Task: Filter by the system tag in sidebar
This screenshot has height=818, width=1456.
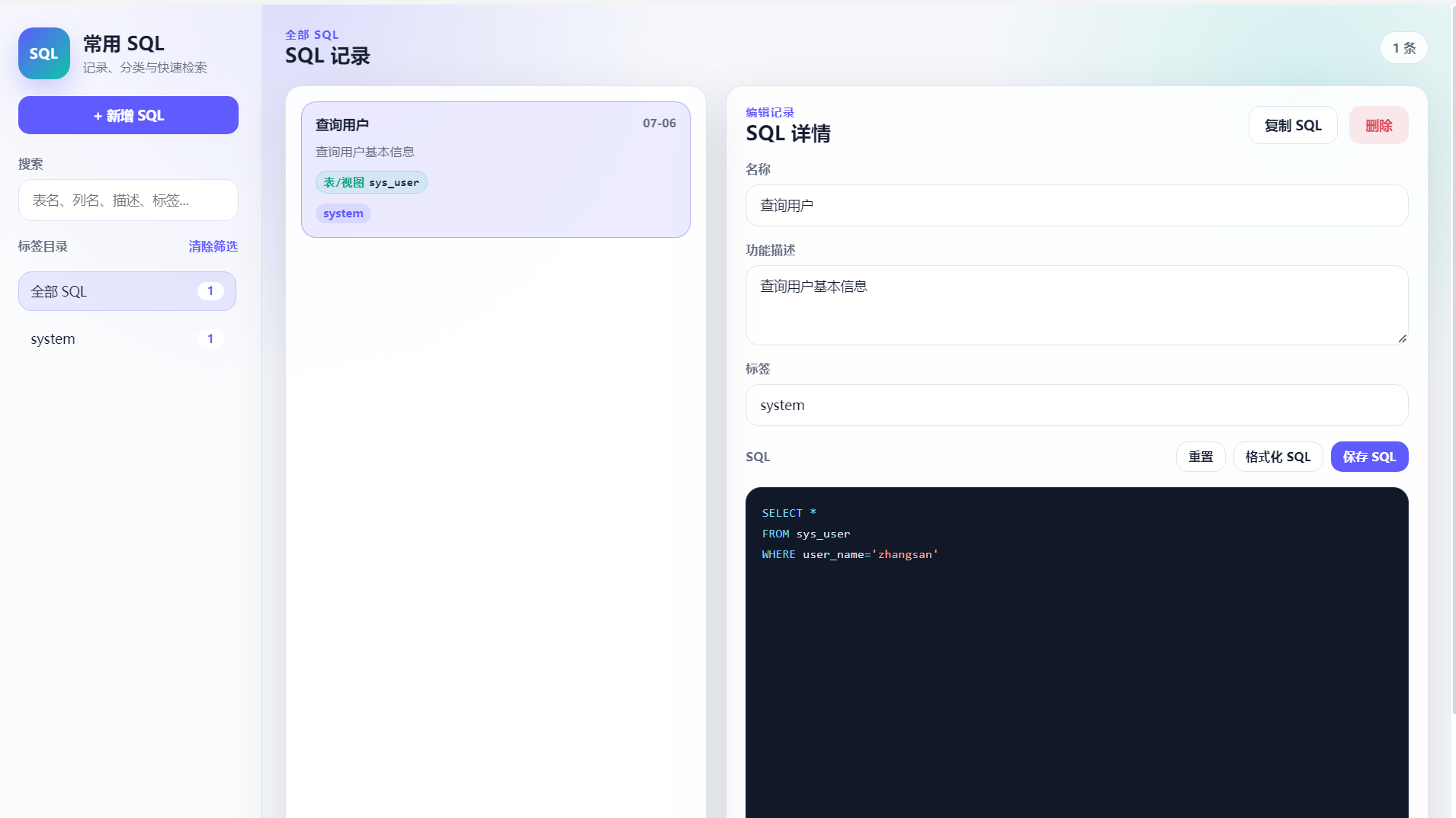Action: pyautogui.click(x=127, y=338)
